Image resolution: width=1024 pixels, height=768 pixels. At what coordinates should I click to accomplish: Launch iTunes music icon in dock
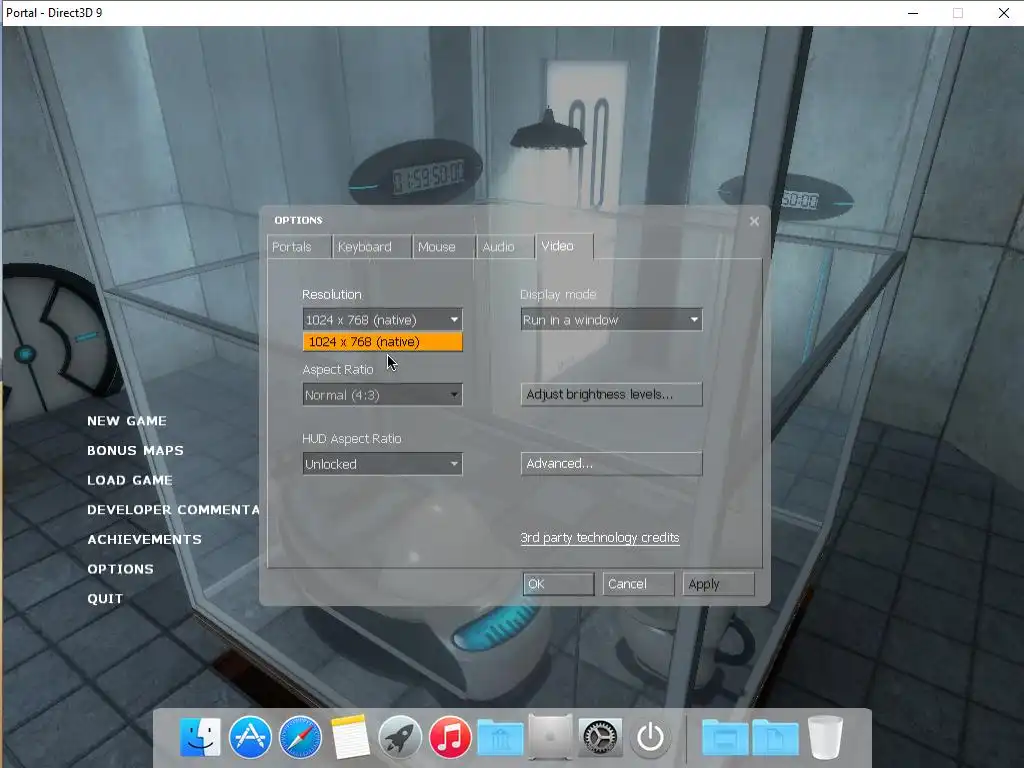(x=450, y=737)
